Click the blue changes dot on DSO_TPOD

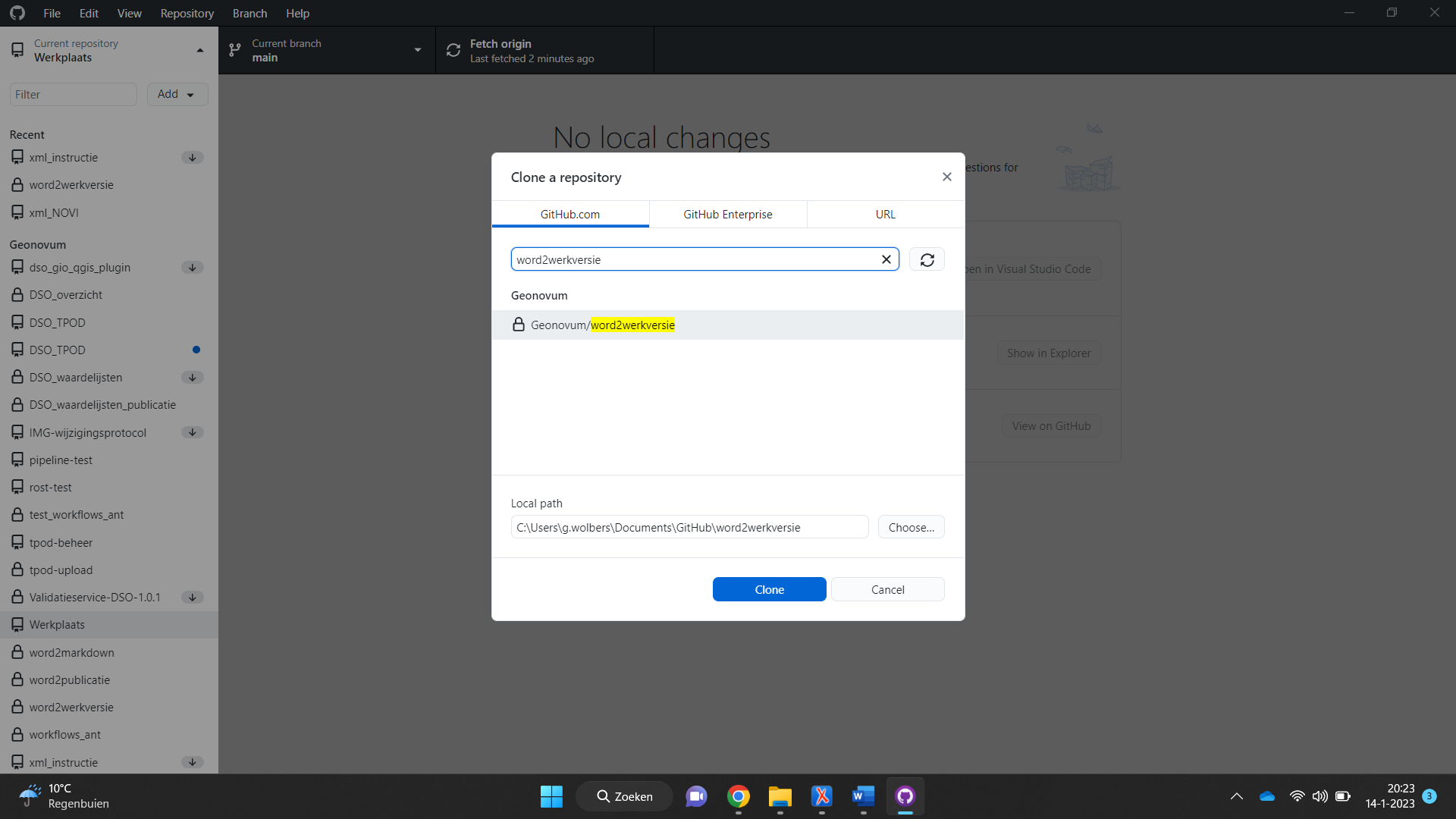196,350
